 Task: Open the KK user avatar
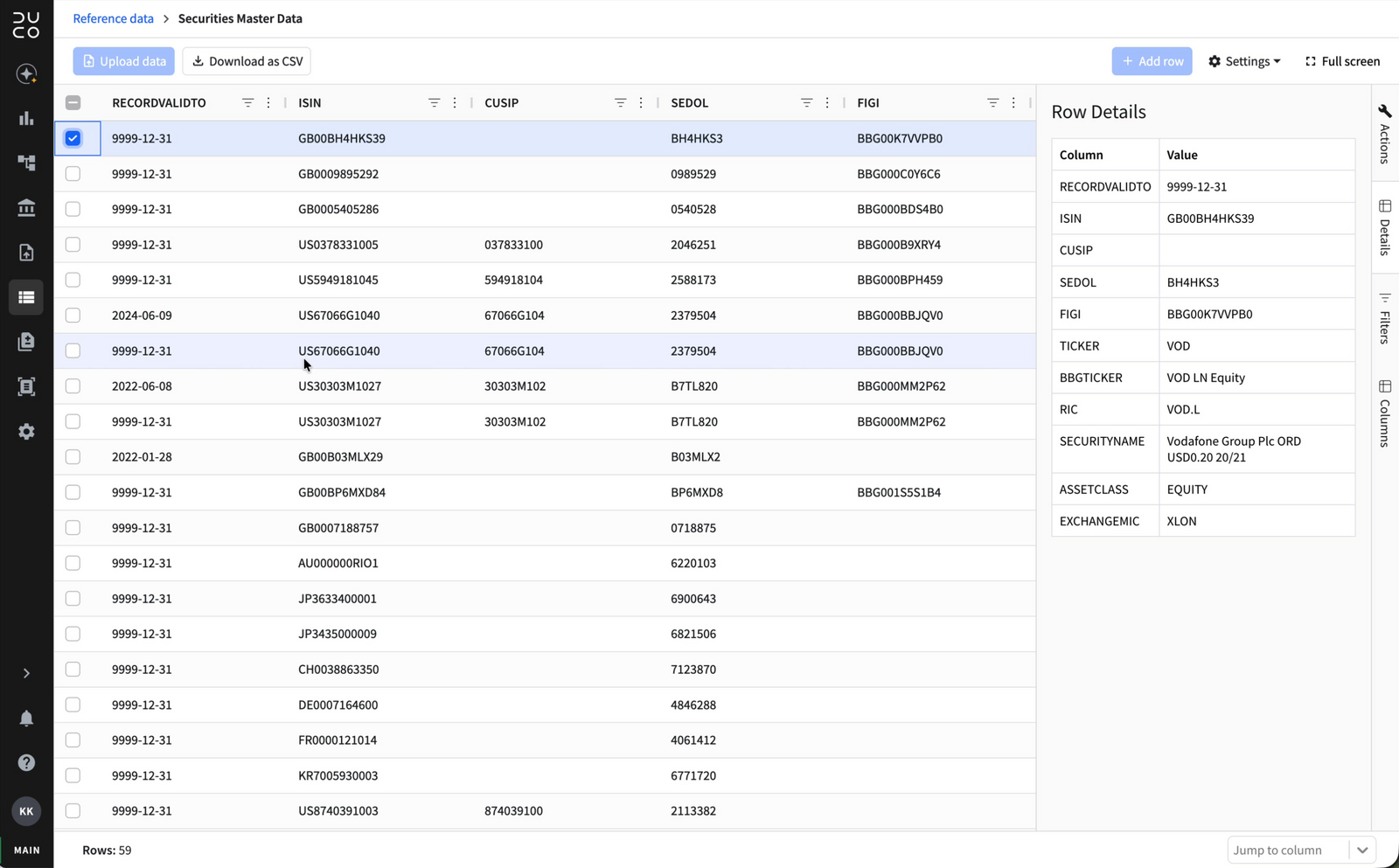click(26, 811)
